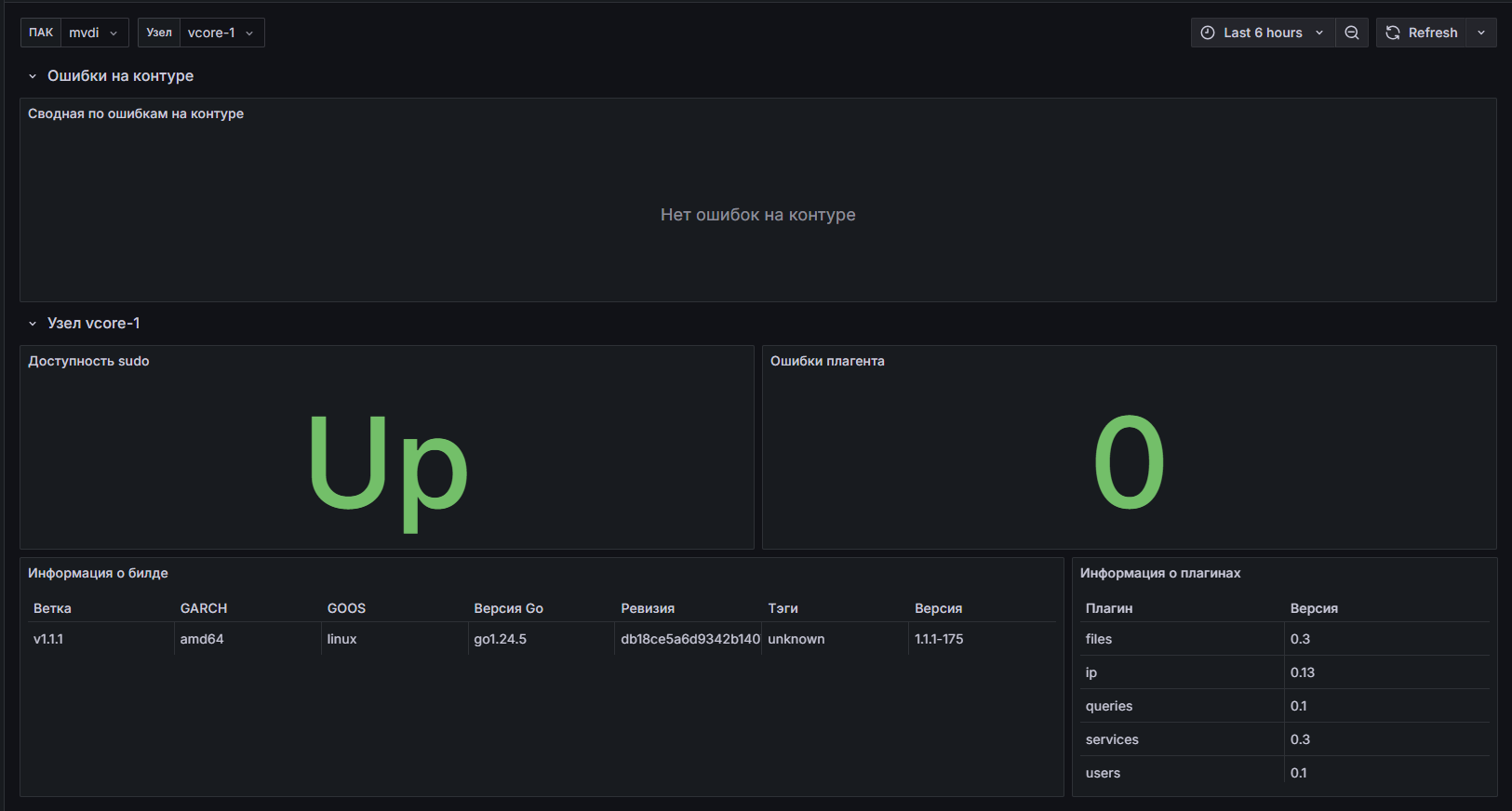Click the services plugin row

point(1112,739)
